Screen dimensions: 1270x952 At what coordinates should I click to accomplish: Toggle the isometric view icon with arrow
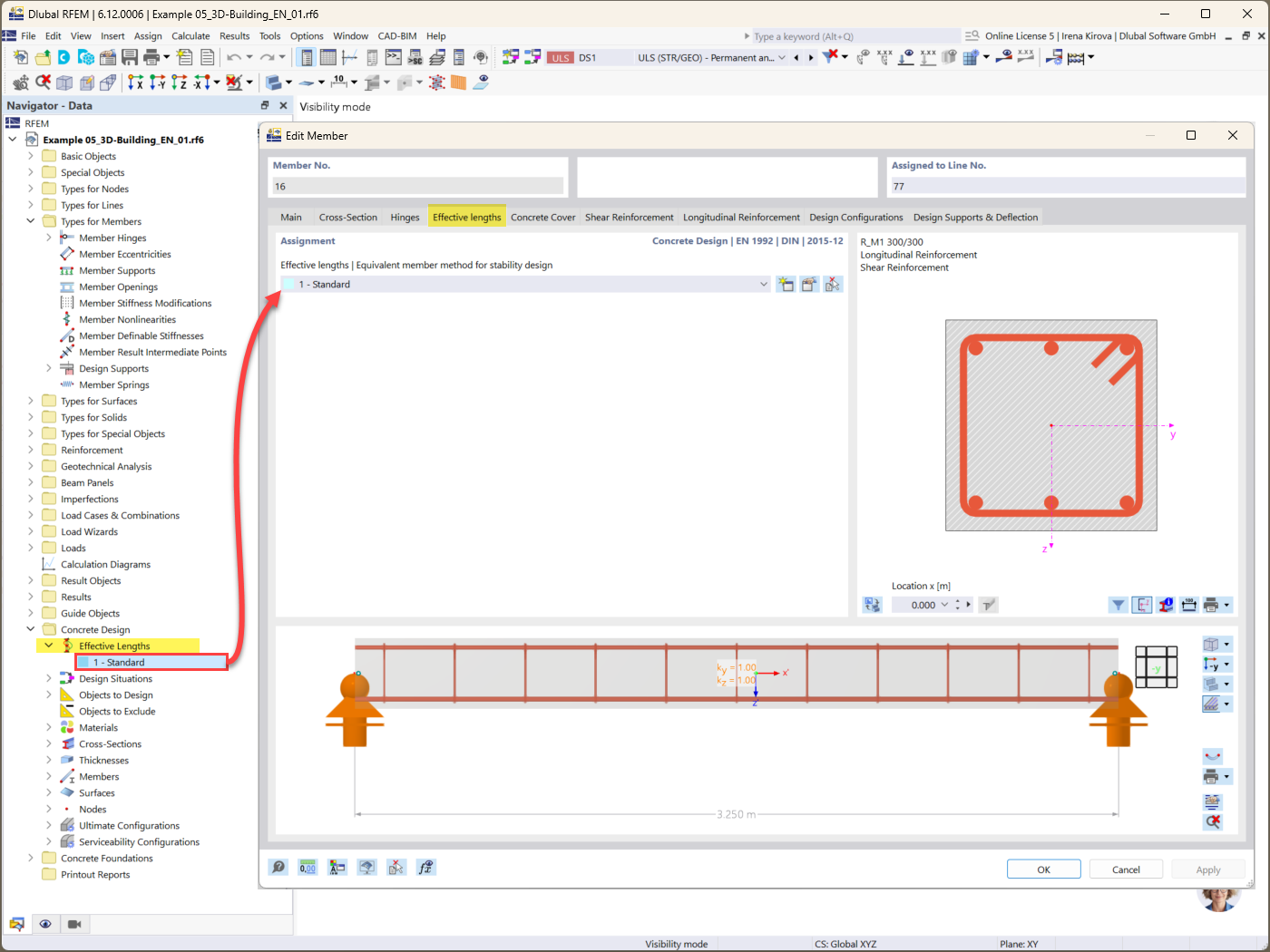coord(1213,644)
